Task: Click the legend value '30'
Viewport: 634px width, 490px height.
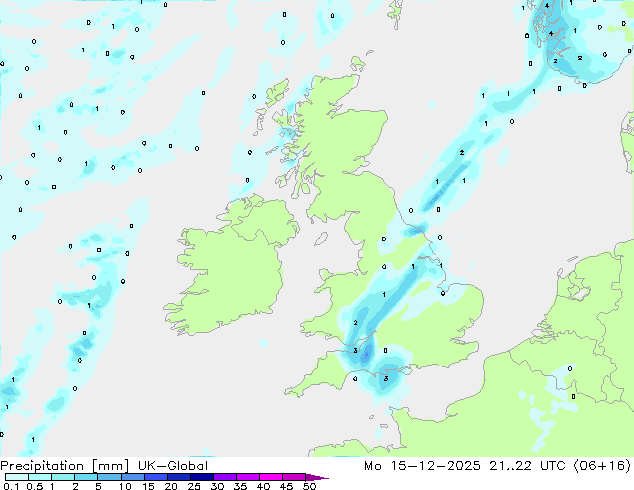Action: coord(217,486)
